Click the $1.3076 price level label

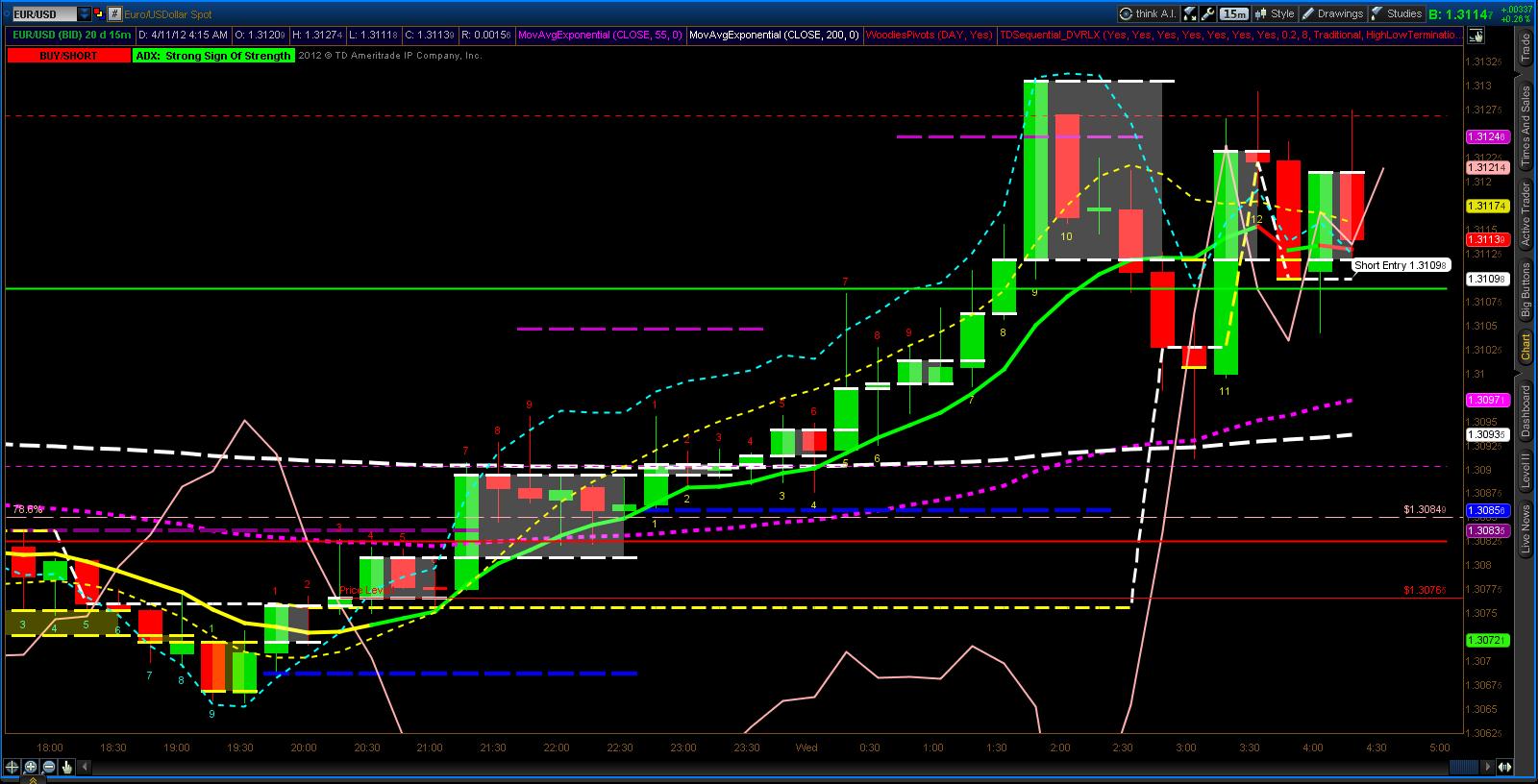[x=1424, y=591]
